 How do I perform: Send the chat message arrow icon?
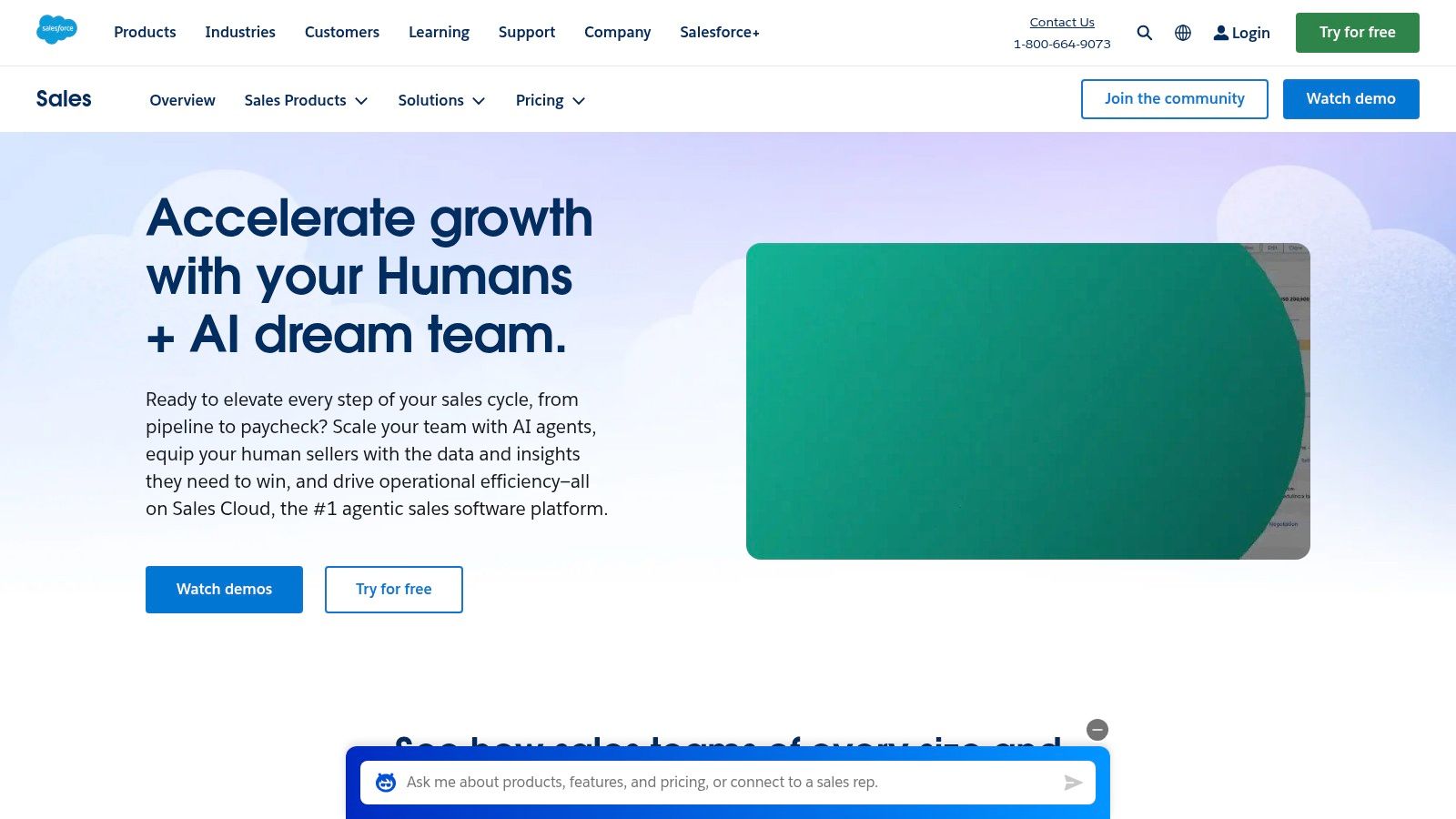[x=1073, y=783]
